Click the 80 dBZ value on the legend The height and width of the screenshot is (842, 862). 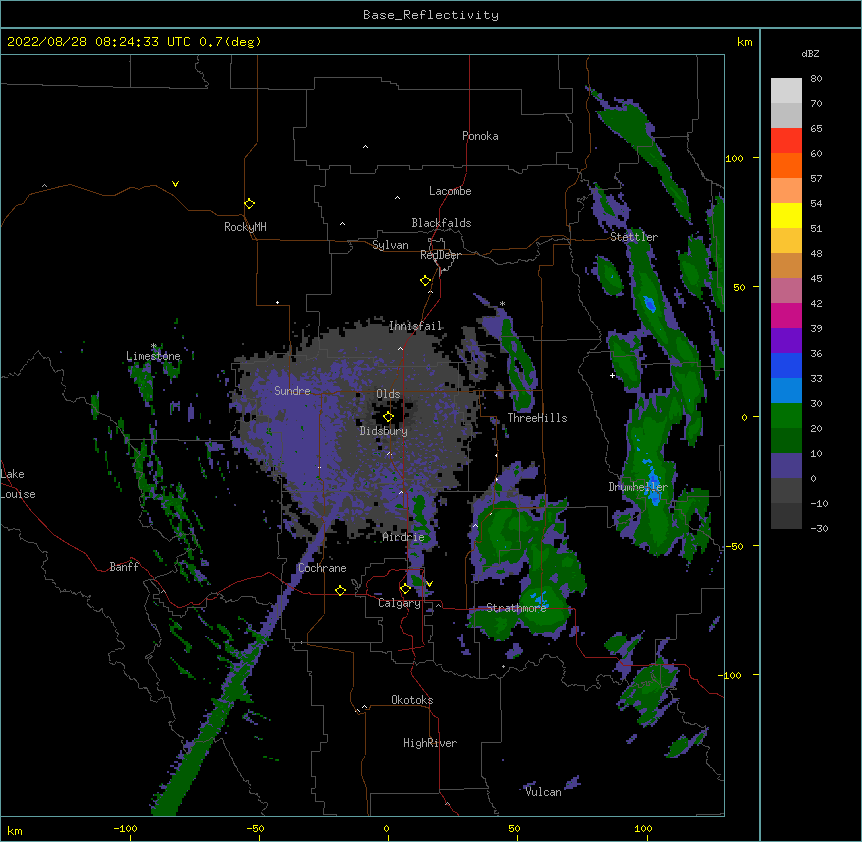(816, 79)
